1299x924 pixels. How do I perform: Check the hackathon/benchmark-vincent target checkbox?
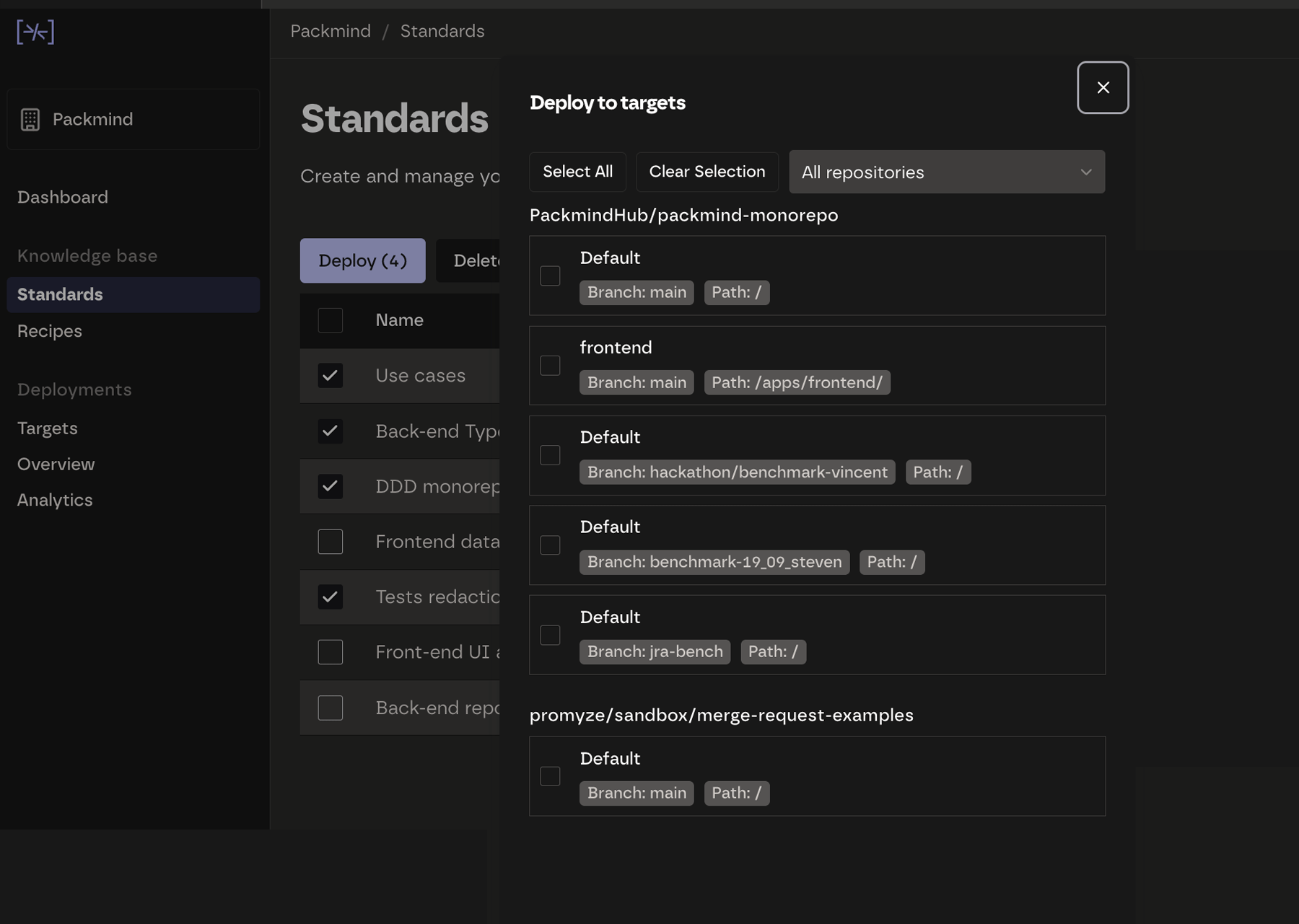pyautogui.click(x=550, y=455)
